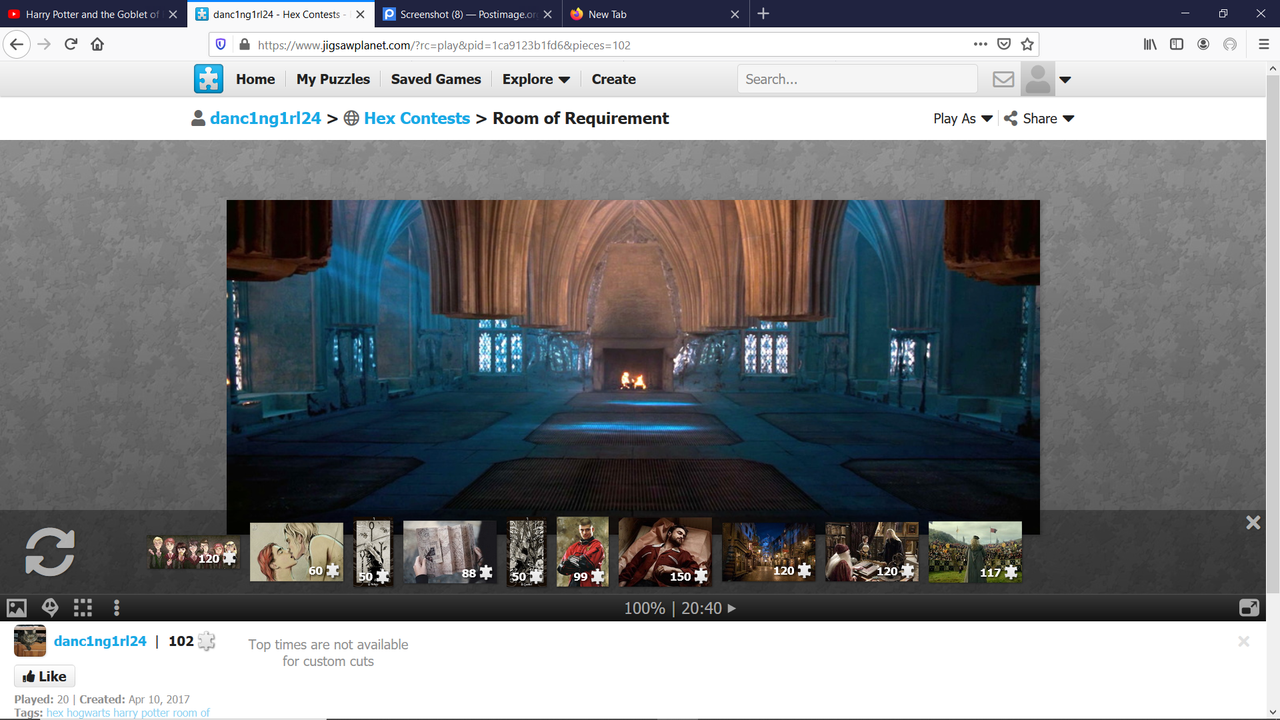Open the 120-piece cartoon characters puzzle thumbnail
The height and width of the screenshot is (720, 1280).
(x=193, y=552)
